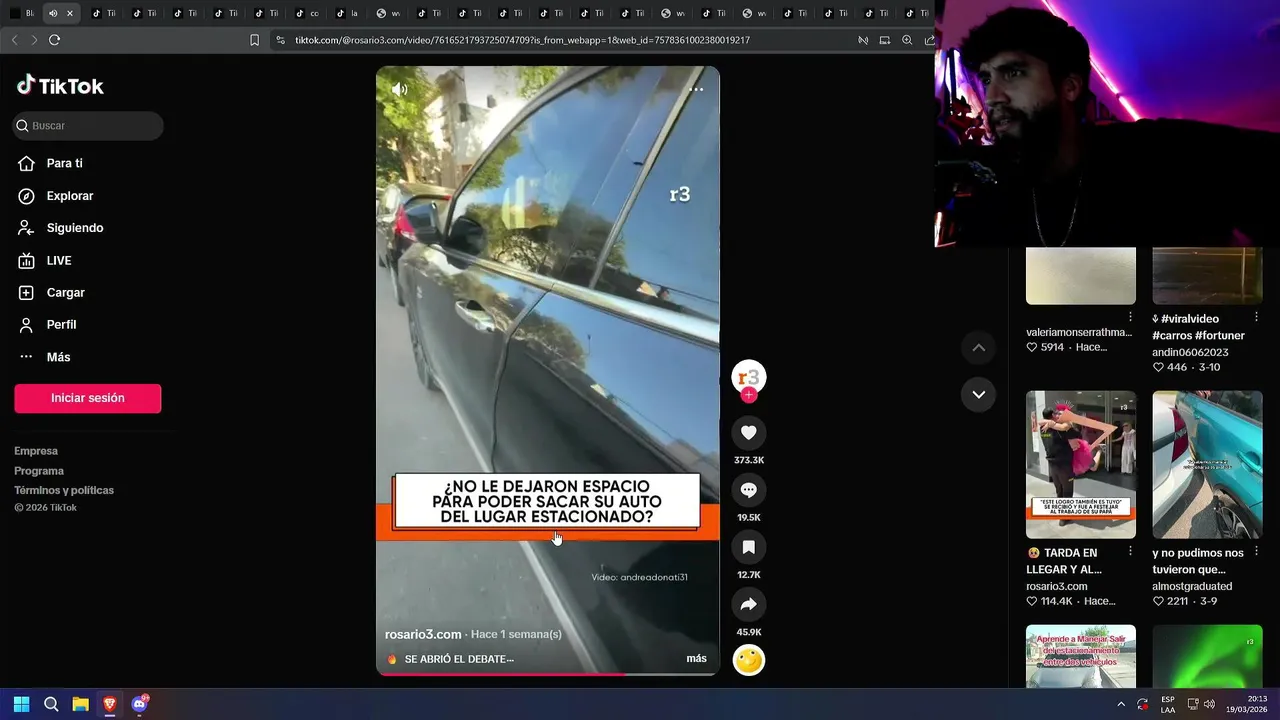Click the video progress bar
Viewport: 1280px width, 720px height.
click(548, 674)
